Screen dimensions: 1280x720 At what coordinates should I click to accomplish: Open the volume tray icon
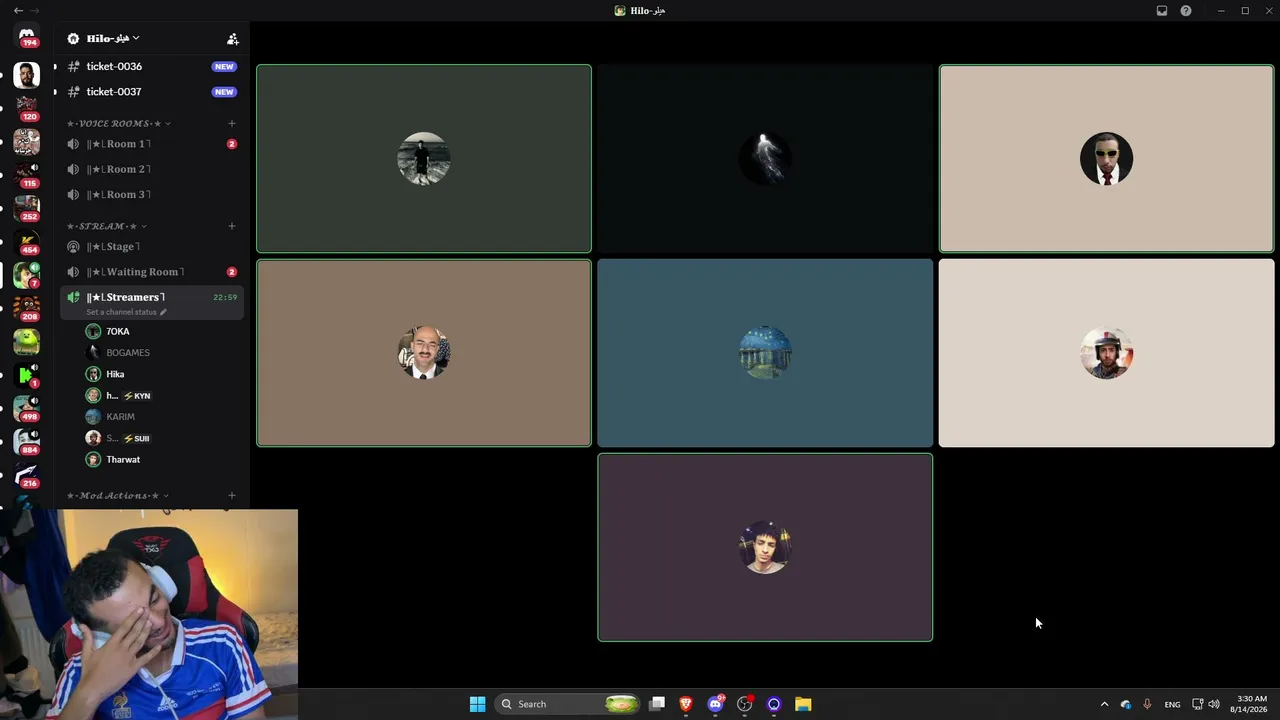tap(1214, 704)
